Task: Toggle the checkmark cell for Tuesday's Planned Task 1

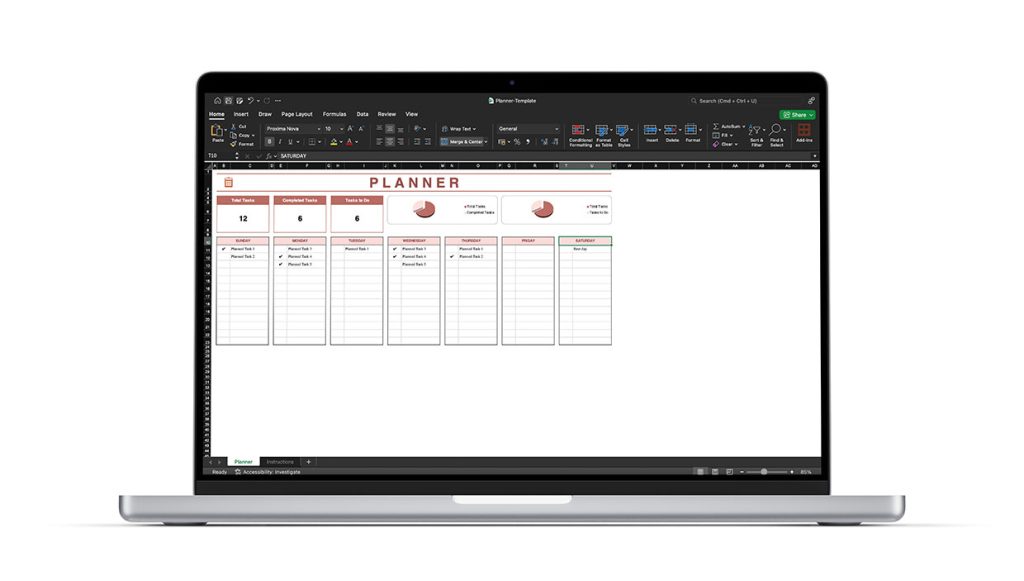Action: coord(337,249)
